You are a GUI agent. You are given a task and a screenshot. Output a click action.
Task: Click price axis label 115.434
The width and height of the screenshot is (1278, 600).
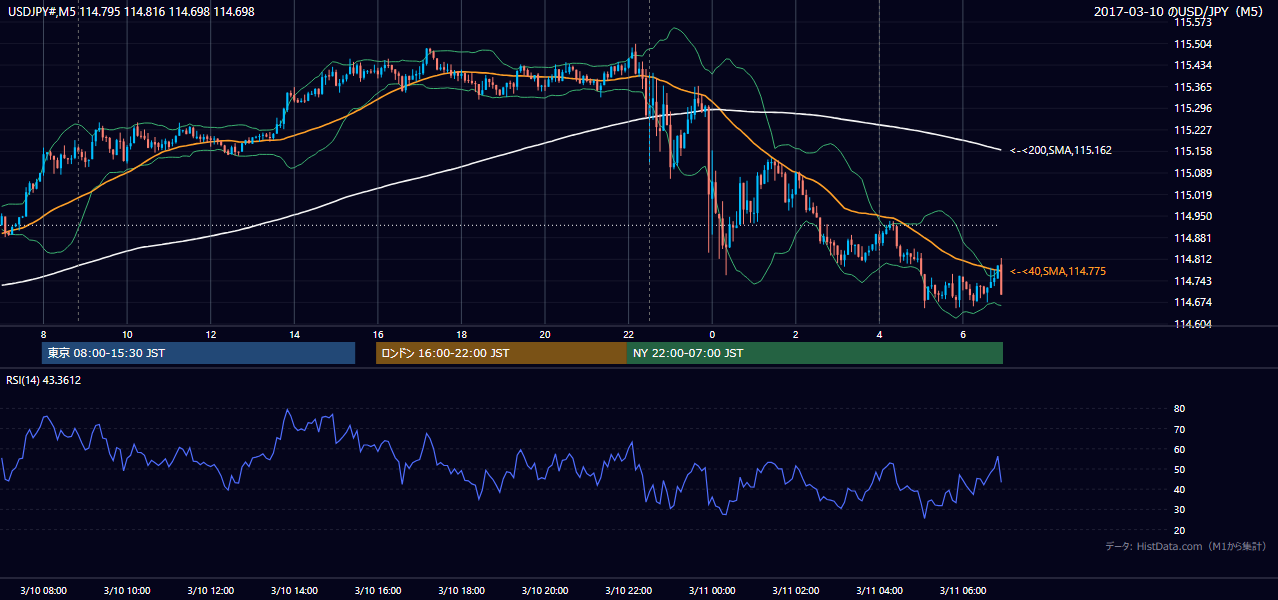coord(1192,65)
